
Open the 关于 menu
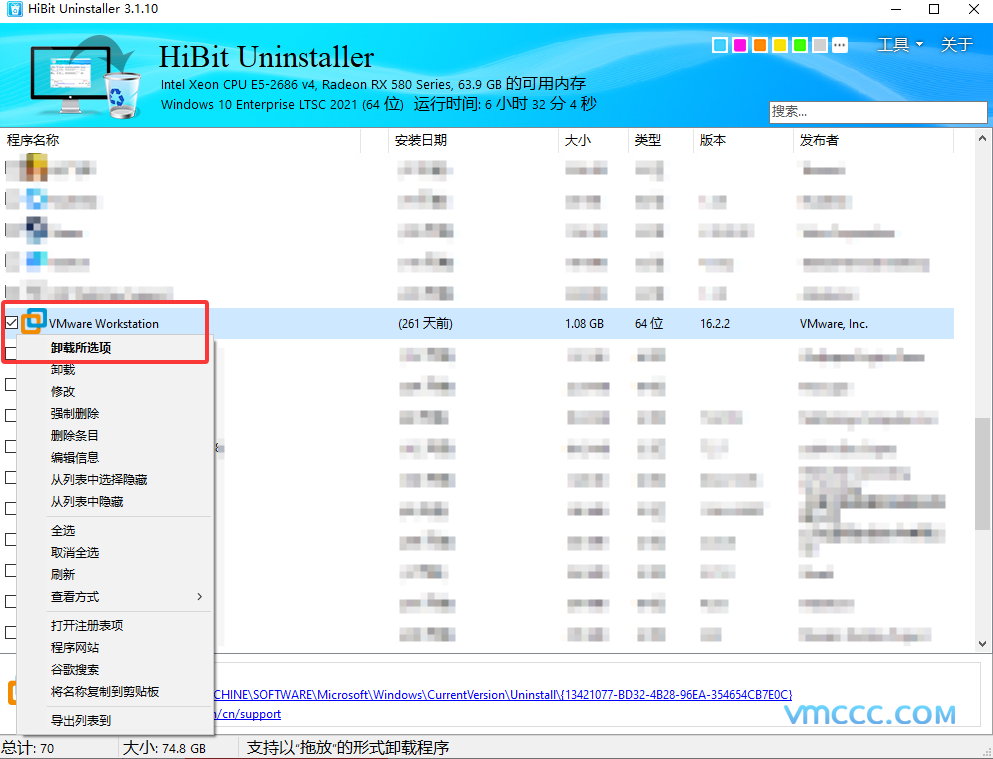coord(956,44)
